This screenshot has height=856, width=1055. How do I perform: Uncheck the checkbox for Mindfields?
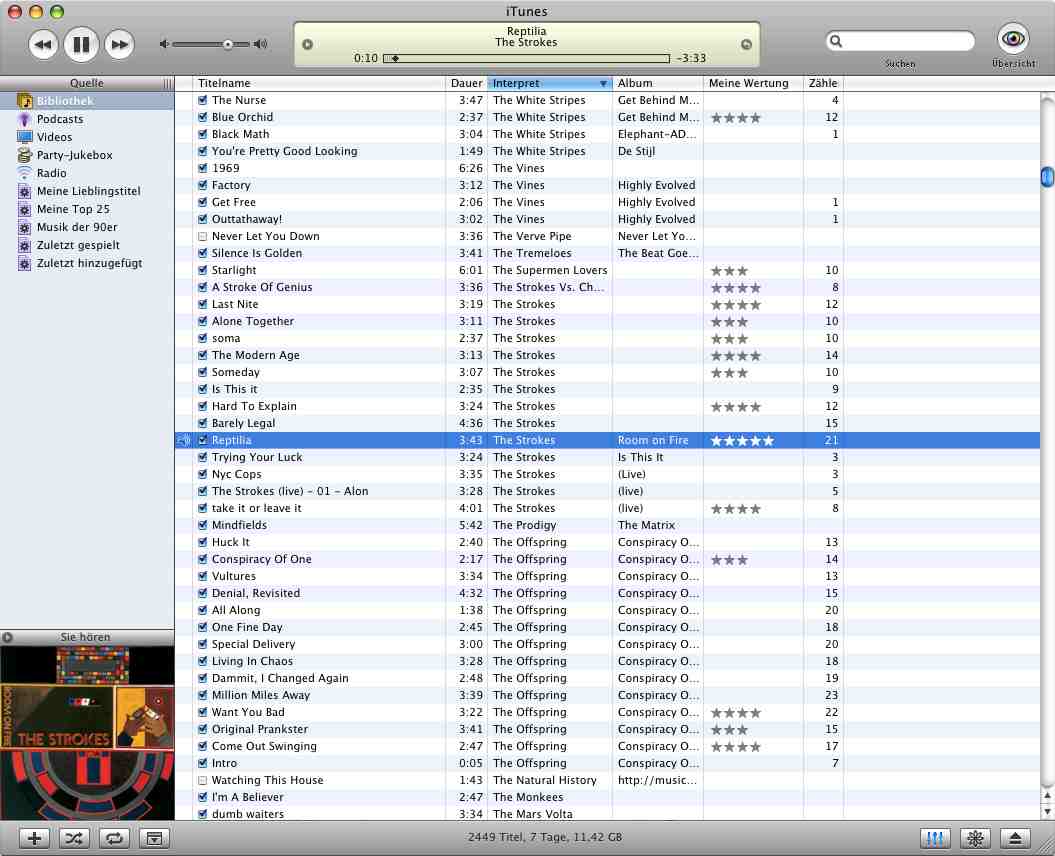pos(203,525)
